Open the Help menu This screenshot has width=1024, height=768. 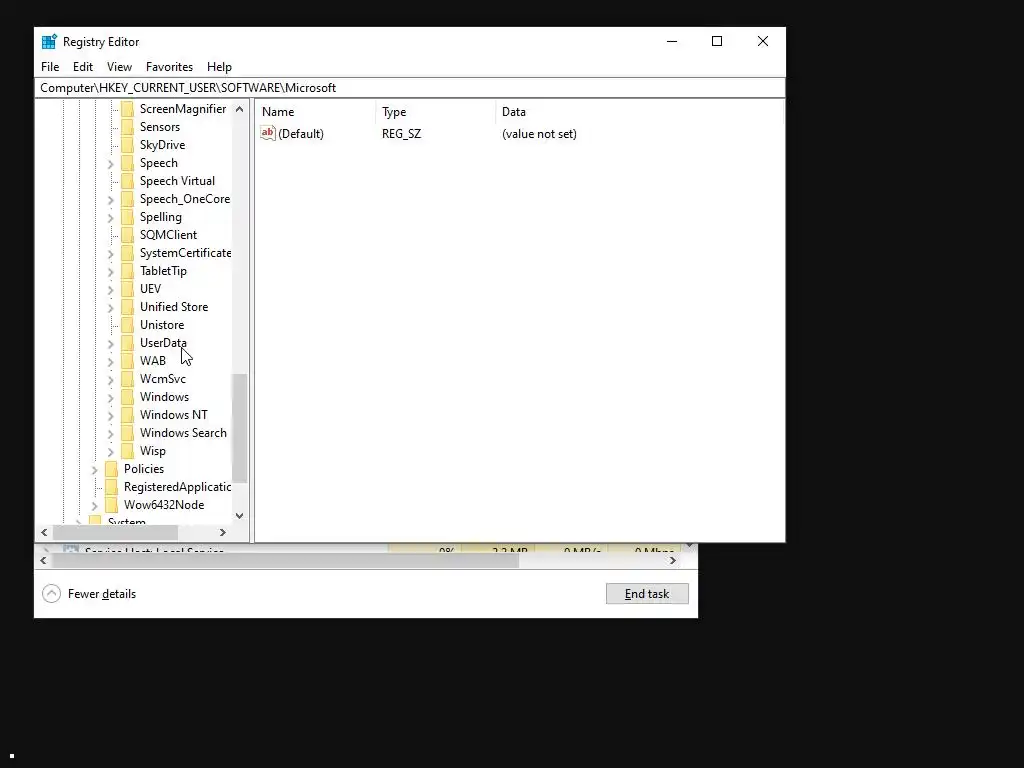[x=219, y=67]
